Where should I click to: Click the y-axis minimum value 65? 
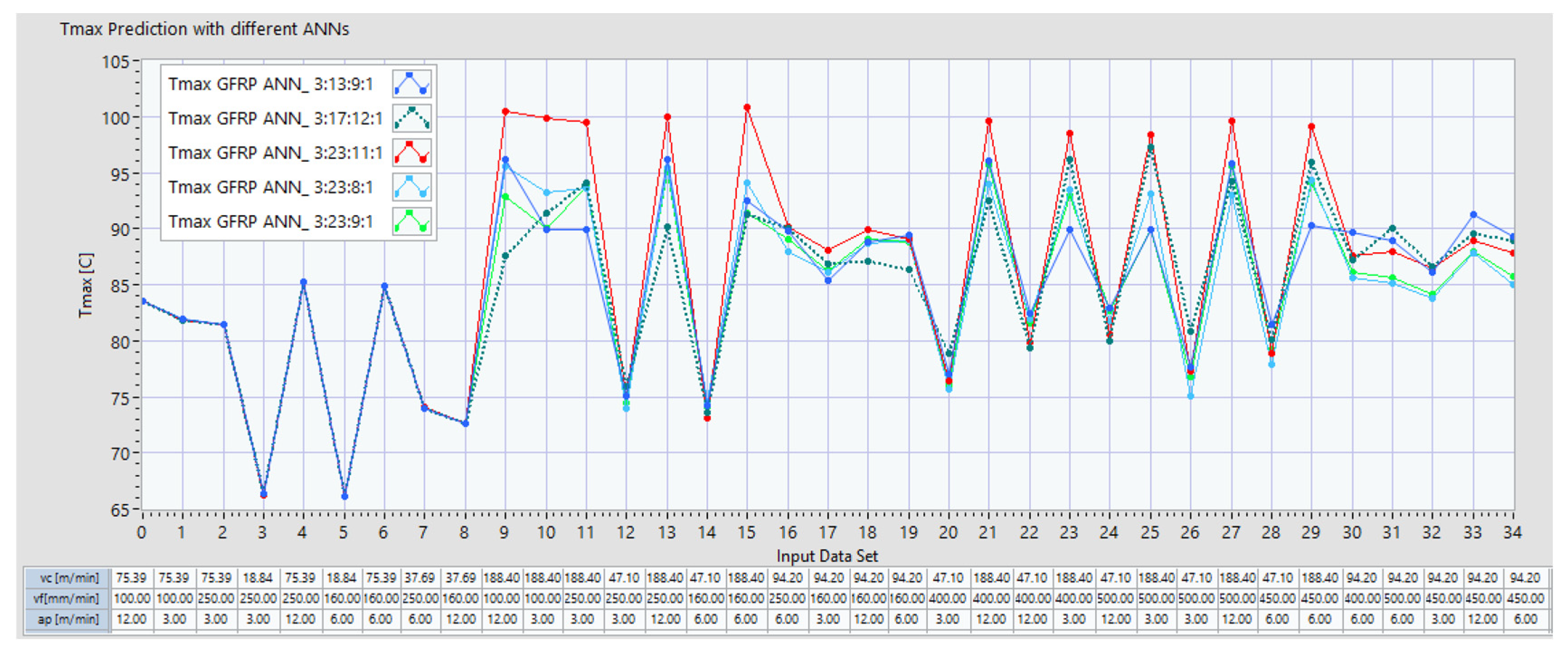(120, 510)
